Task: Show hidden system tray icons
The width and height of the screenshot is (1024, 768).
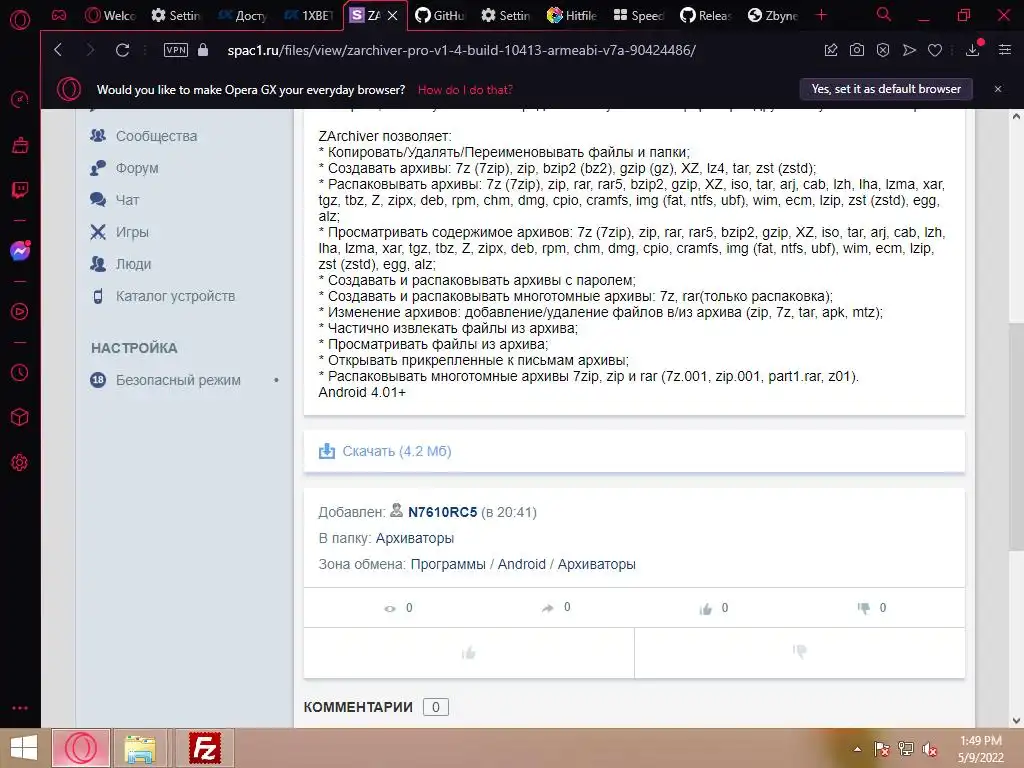Action: pyautogui.click(x=857, y=749)
